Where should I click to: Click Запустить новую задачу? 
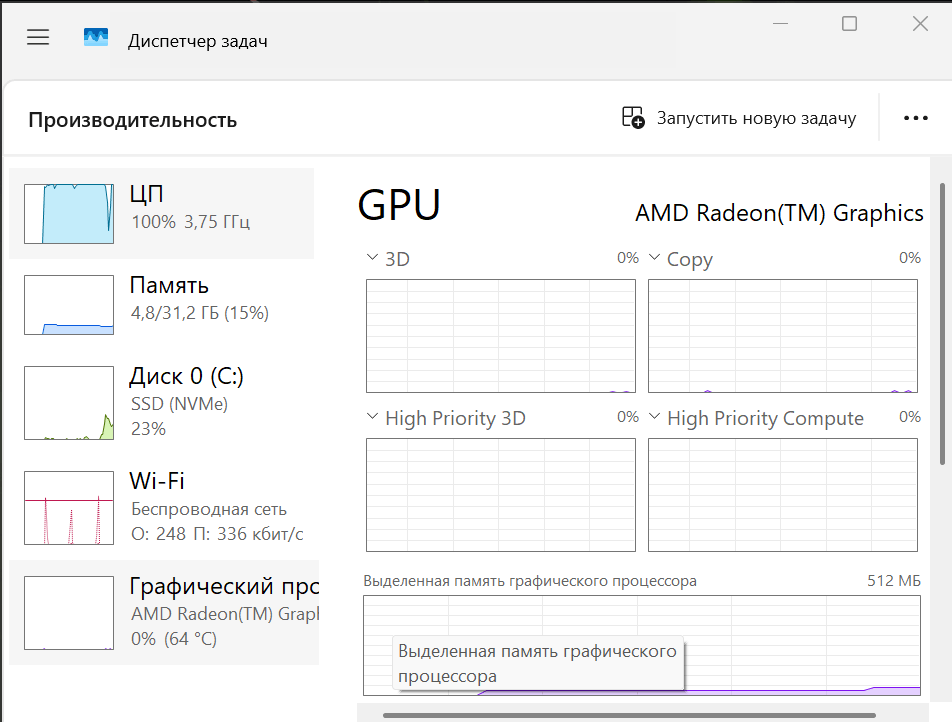755,117
